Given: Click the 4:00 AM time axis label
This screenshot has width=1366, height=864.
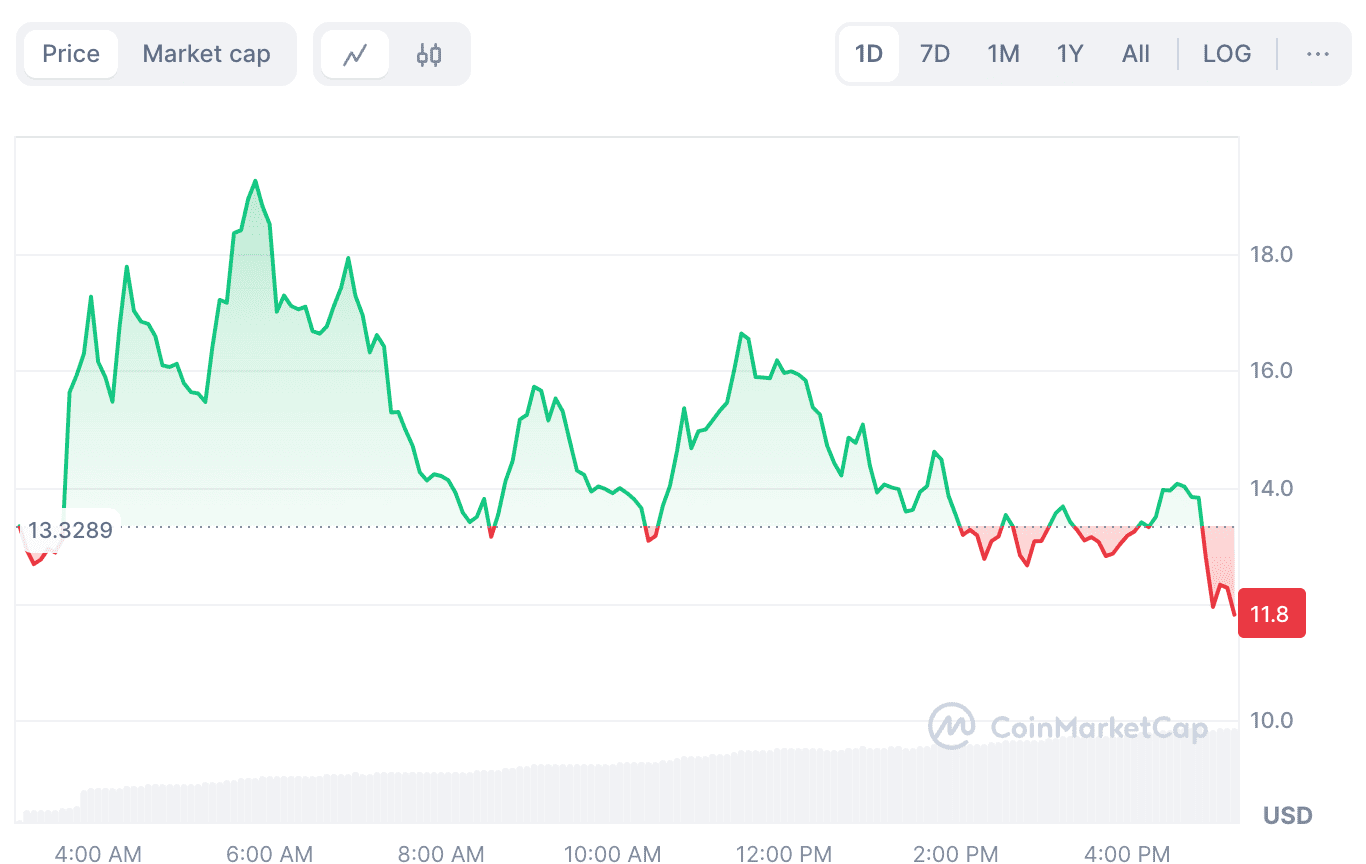Looking at the screenshot, I should pos(98,853).
